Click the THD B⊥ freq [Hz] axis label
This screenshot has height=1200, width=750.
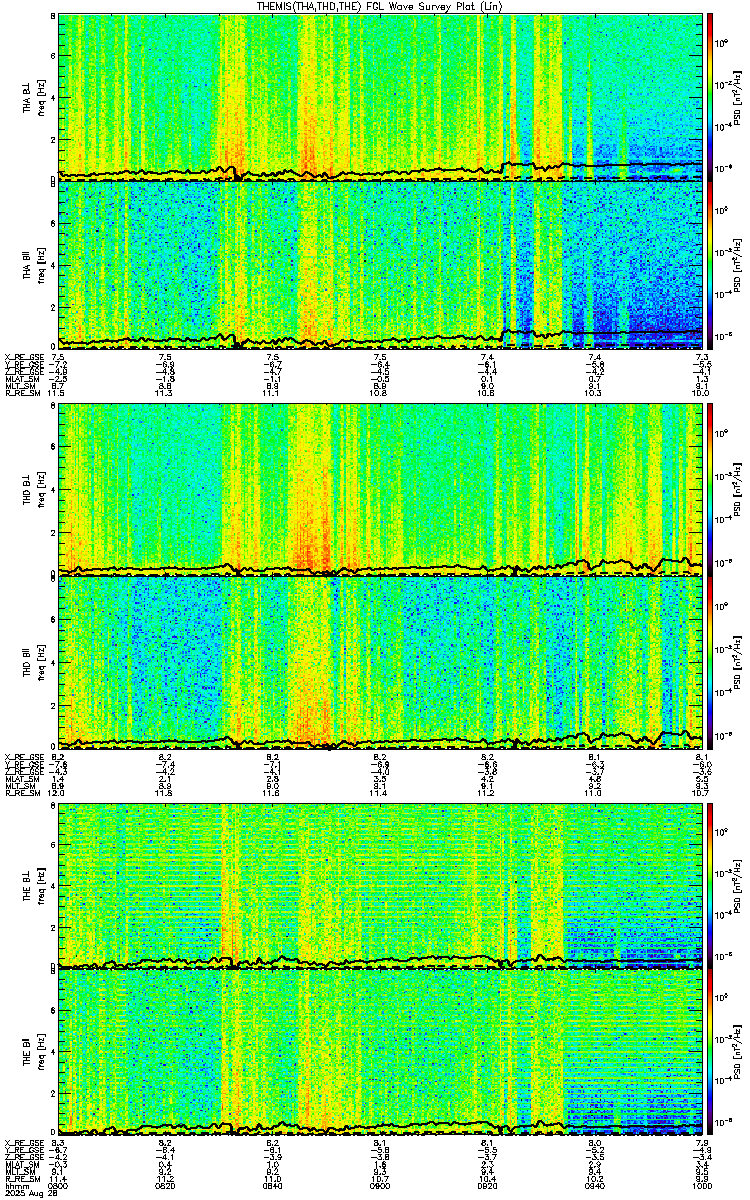click(32, 491)
